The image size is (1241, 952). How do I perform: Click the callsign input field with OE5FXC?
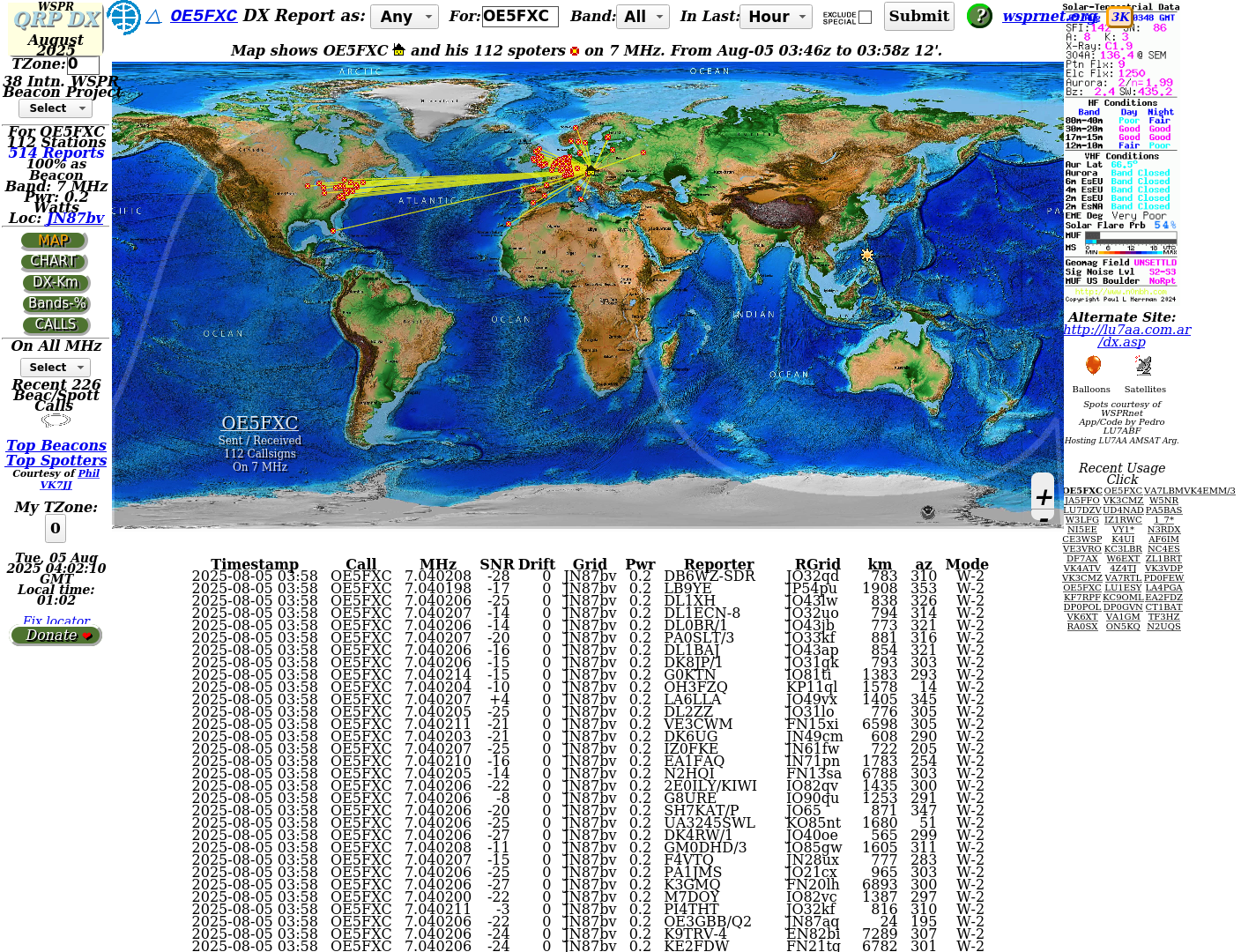519,16
